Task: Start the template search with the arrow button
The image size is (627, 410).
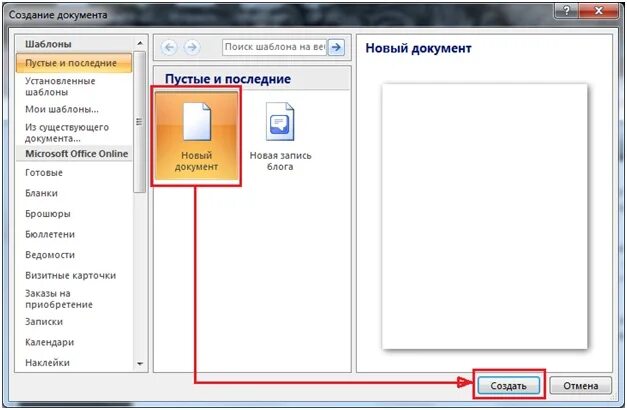Action: (x=336, y=47)
